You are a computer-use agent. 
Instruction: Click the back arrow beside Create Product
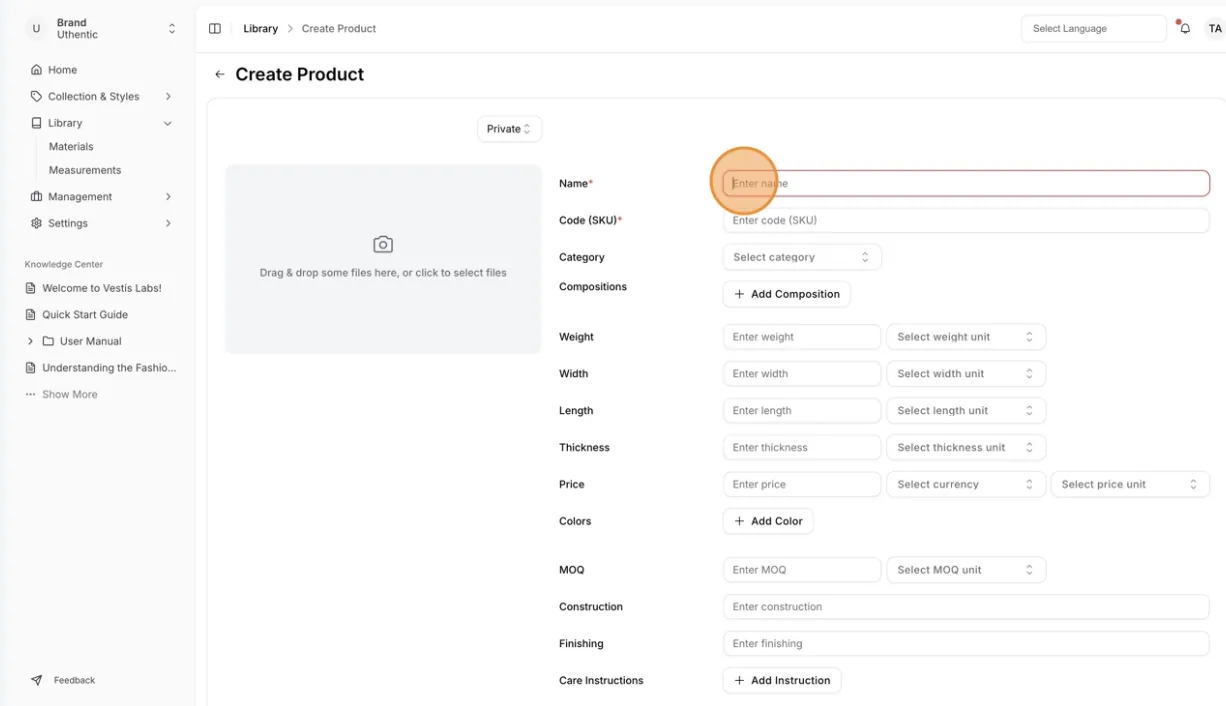(220, 75)
